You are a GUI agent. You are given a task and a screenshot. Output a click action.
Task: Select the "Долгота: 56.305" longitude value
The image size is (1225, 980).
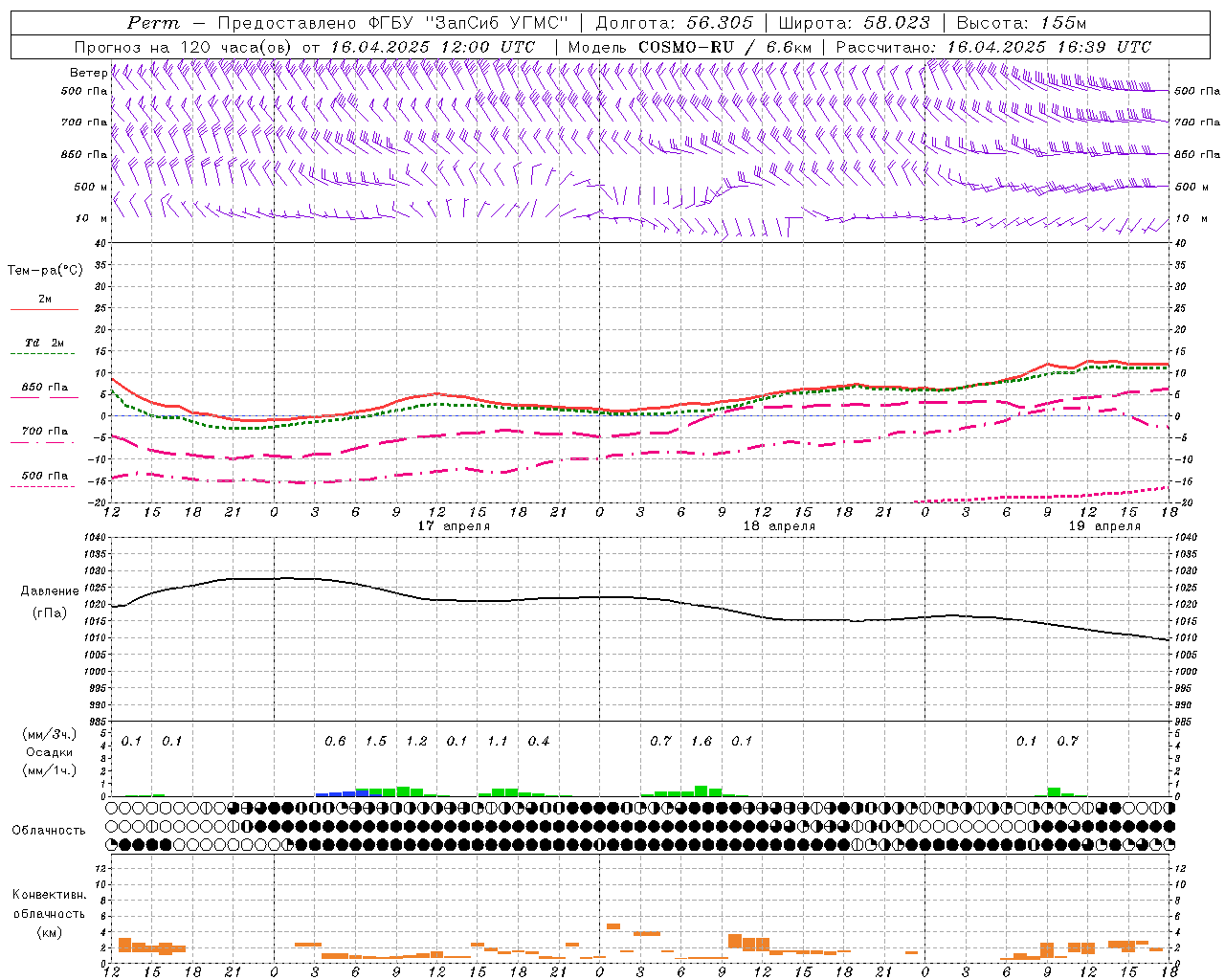coord(674,23)
